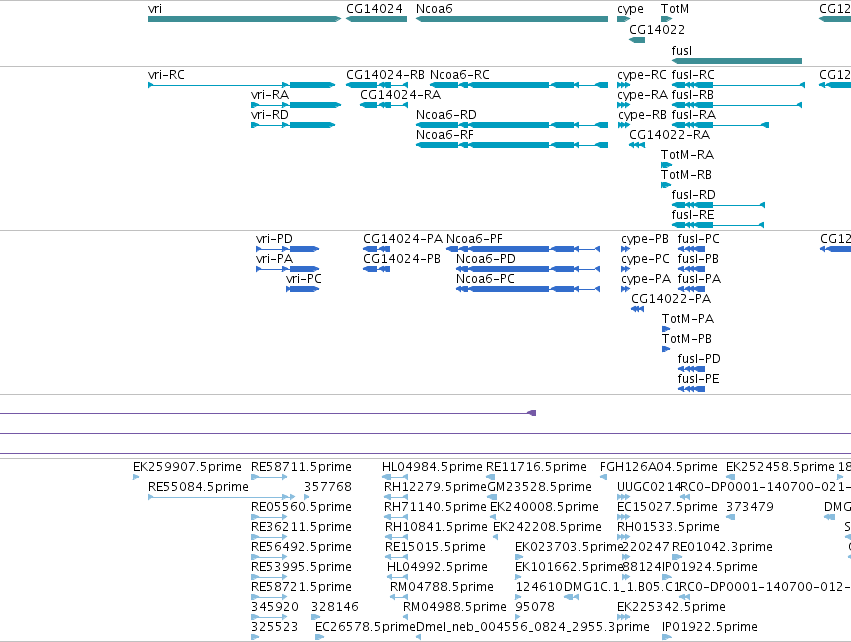Click EST EK252458.5prime

coord(731,477)
